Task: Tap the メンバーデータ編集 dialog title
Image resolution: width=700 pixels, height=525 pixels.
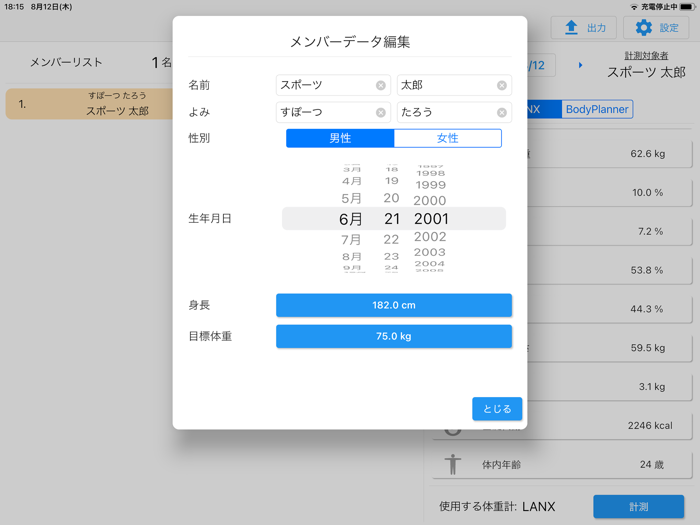Action: pyautogui.click(x=350, y=42)
